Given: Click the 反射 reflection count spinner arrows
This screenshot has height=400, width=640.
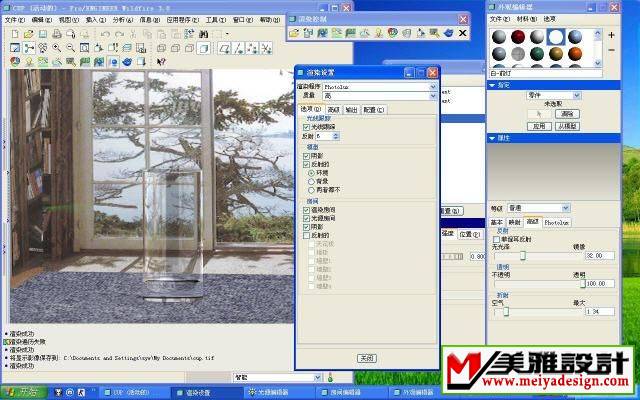Looking at the screenshot, I should point(336,136).
